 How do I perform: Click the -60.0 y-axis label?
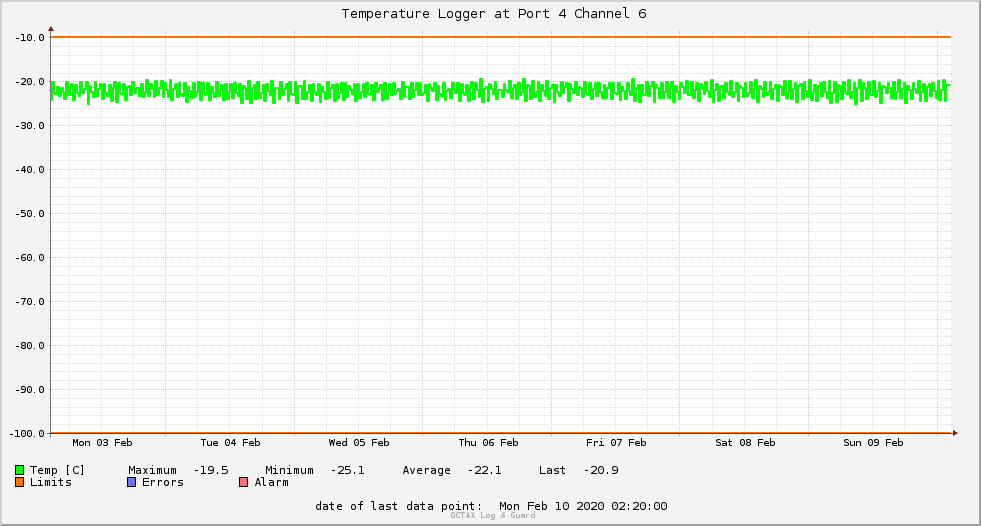(30, 258)
